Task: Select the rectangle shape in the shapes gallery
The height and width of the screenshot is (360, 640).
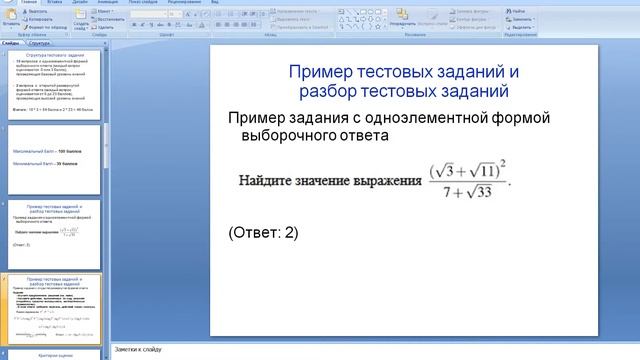Action: (x=363, y=11)
